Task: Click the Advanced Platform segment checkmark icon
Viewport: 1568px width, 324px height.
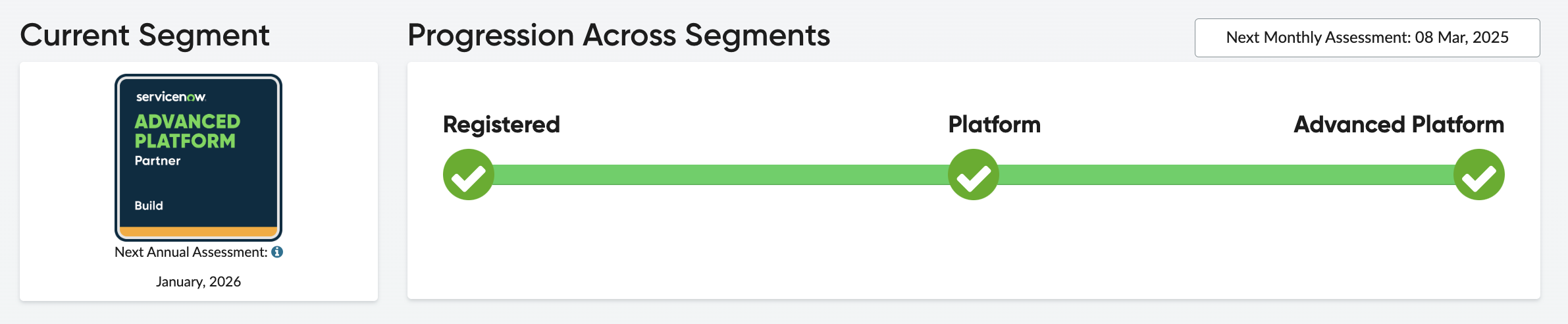Action: (x=1478, y=175)
